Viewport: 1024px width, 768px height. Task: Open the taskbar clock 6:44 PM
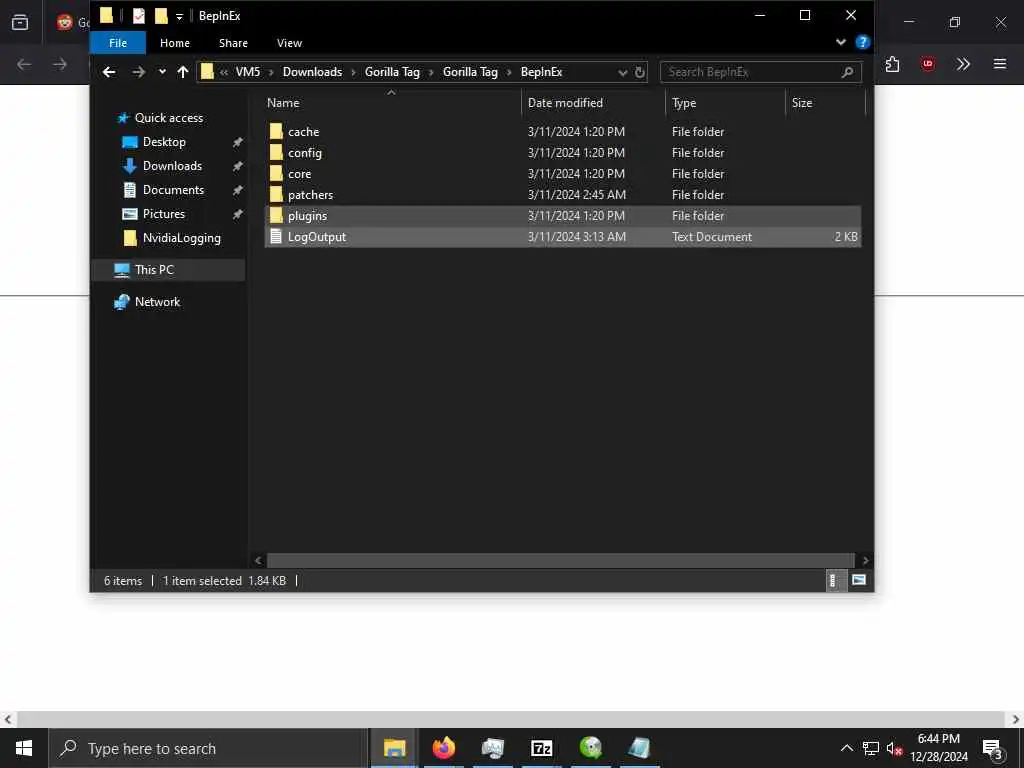click(938, 748)
